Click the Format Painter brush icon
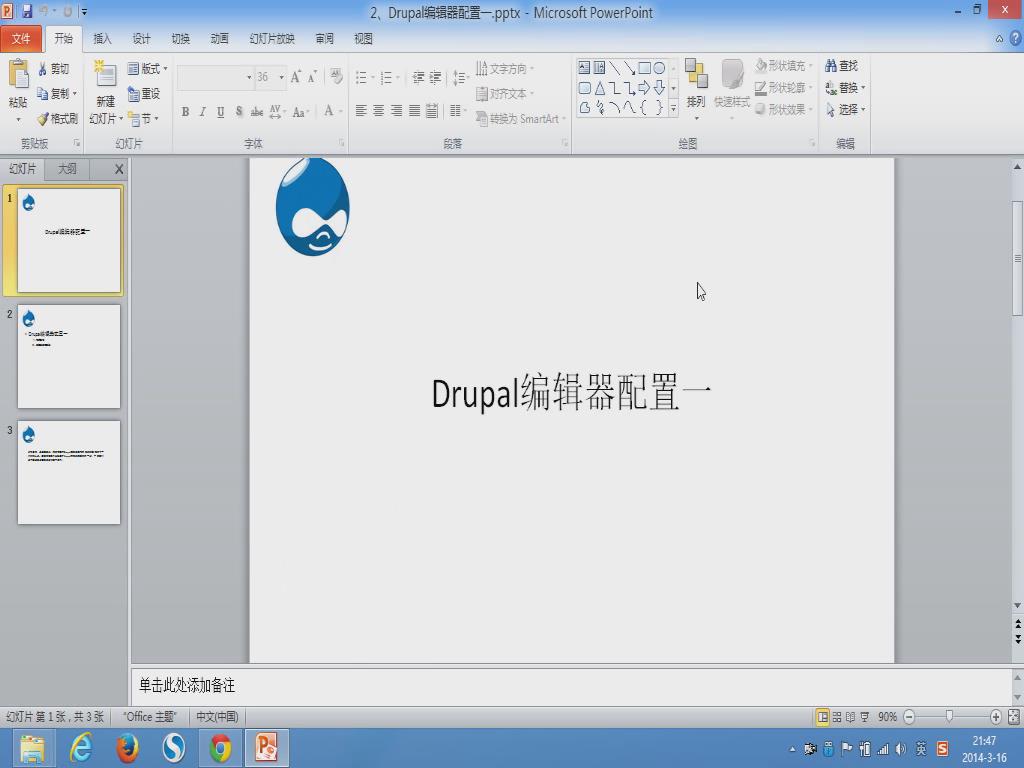 (x=42, y=119)
